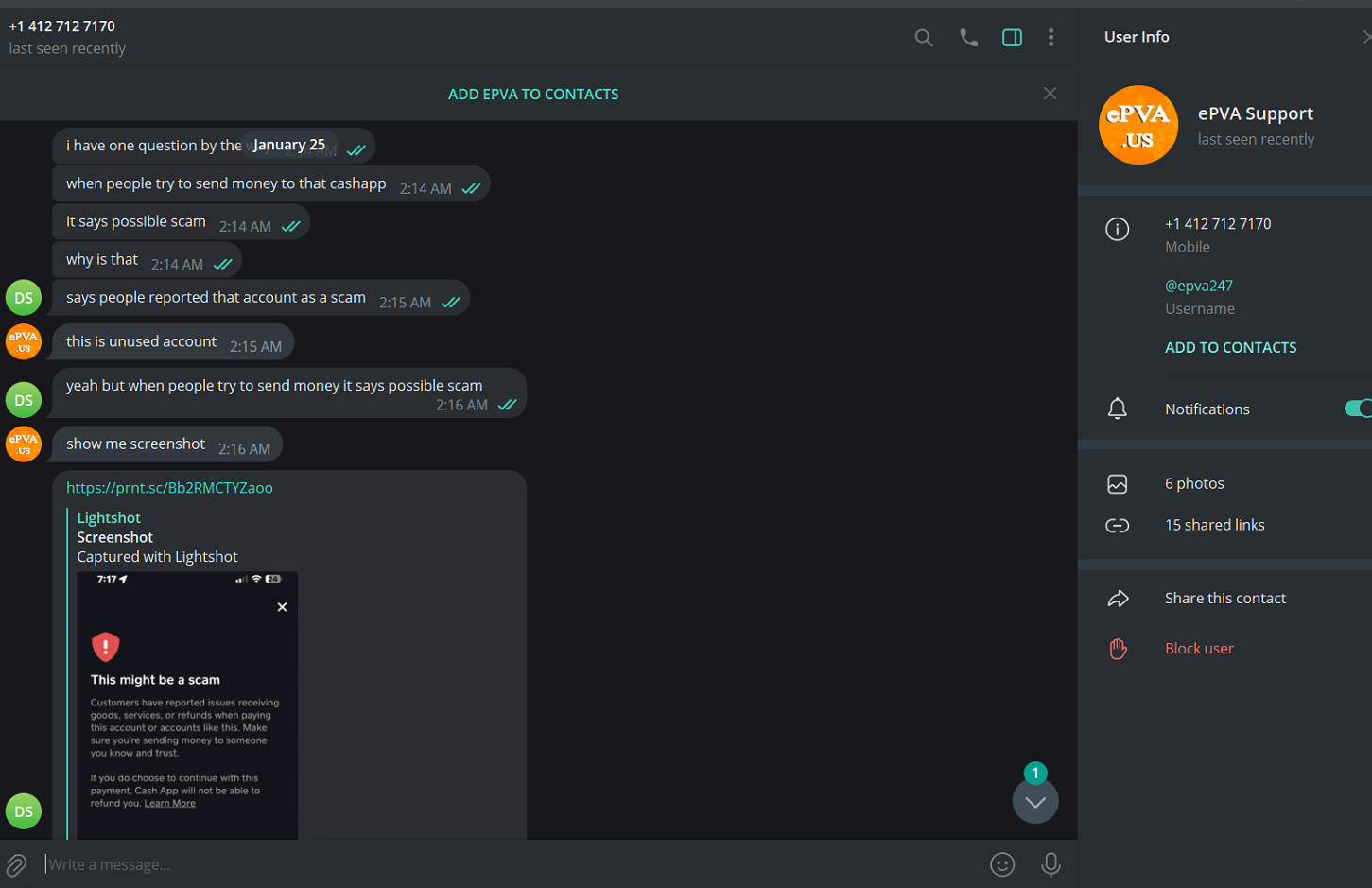Jump to latest message with down arrow
1372x888 pixels.
click(1035, 802)
